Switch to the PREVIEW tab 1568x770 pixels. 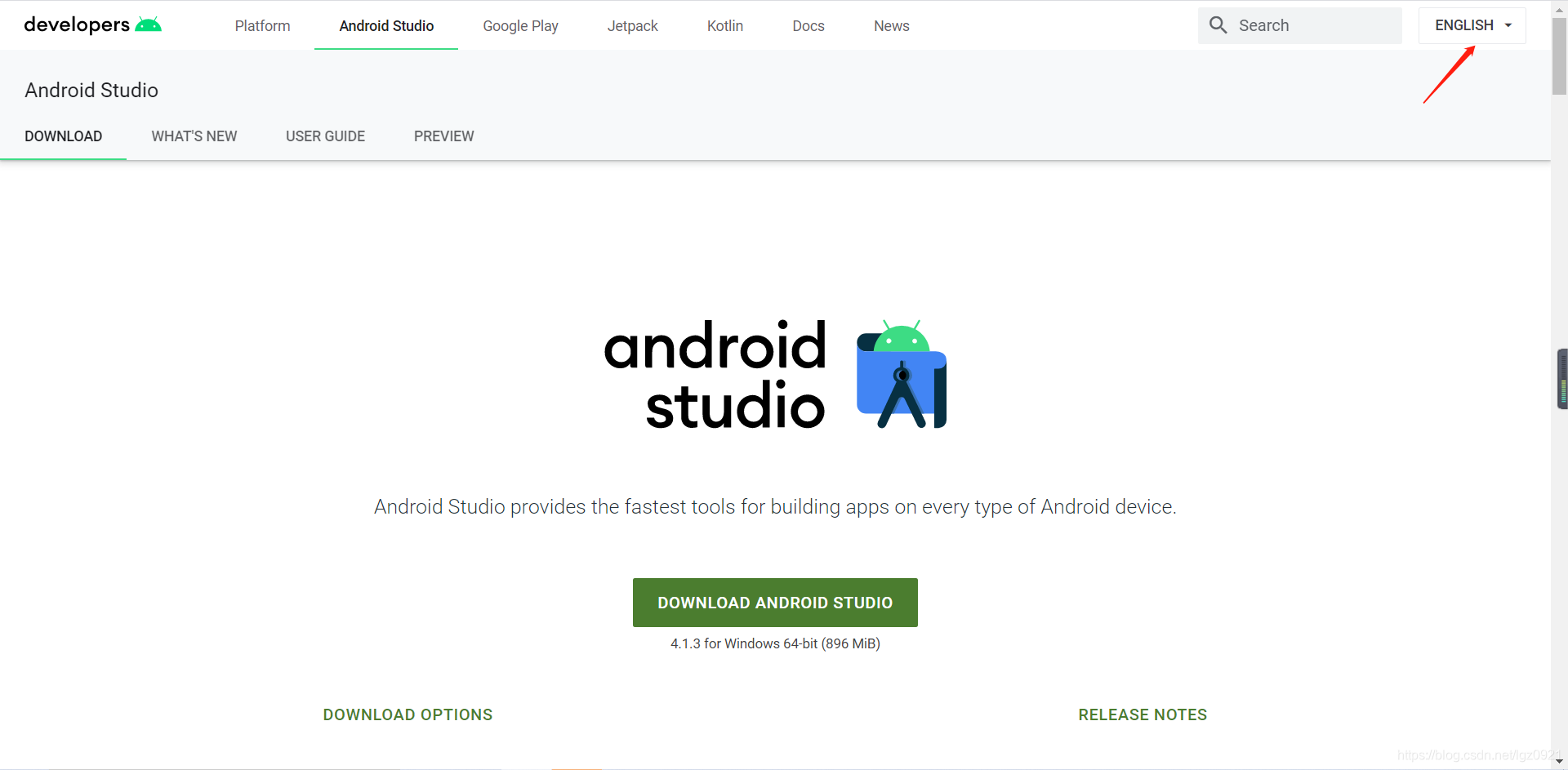pos(443,136)
